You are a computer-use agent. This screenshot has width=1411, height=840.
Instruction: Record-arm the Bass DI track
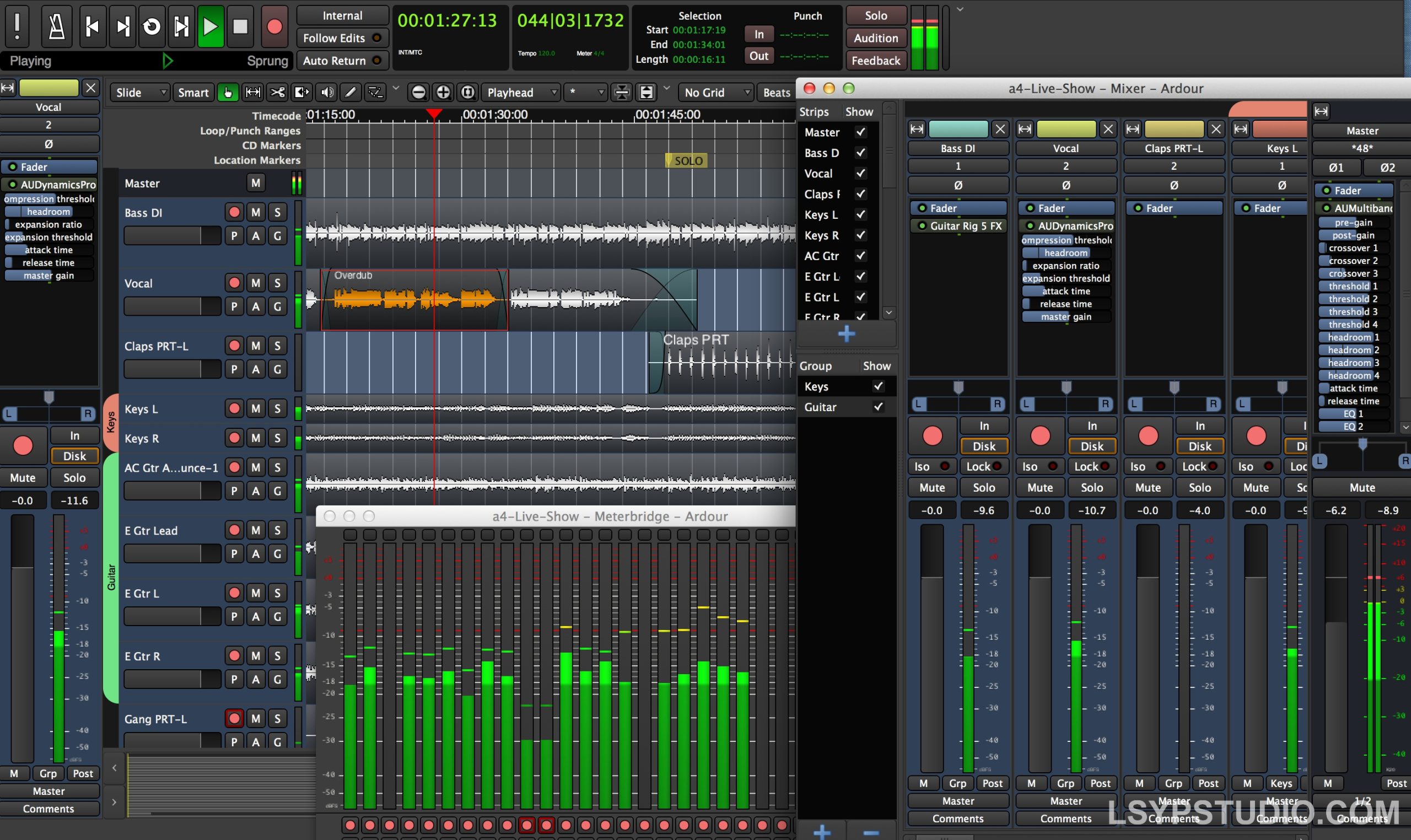[x=234, y=212]
